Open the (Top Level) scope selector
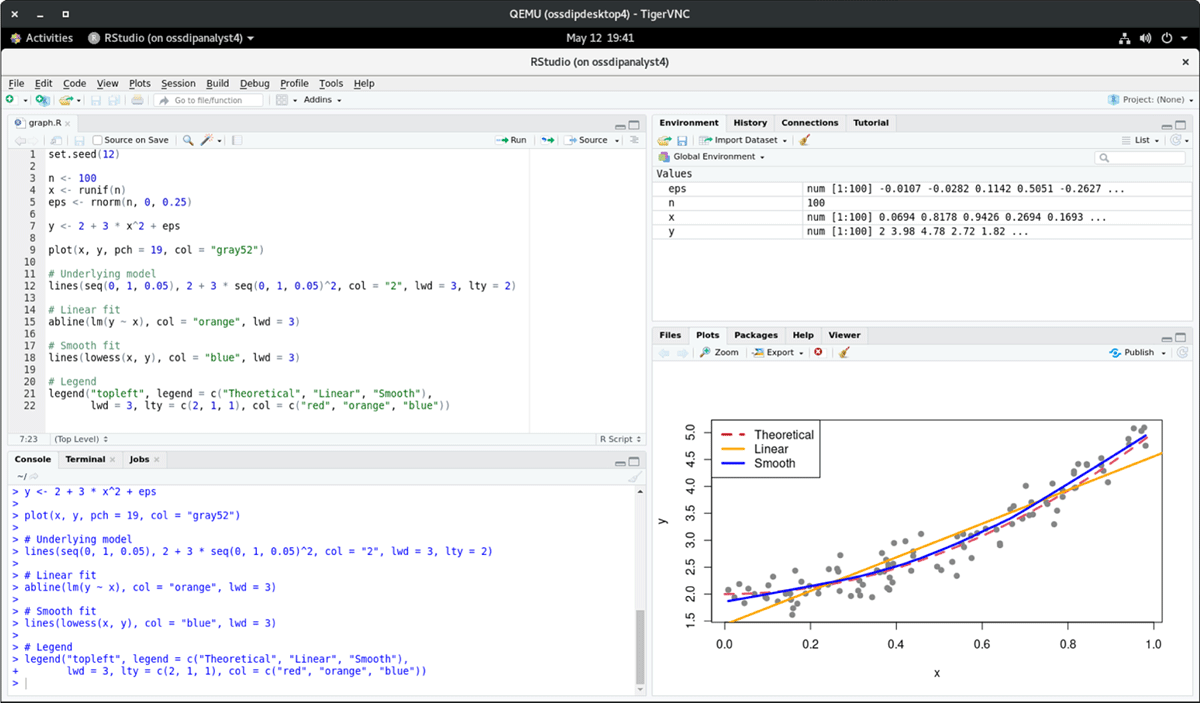The image size is (1200, 703). 81,439
